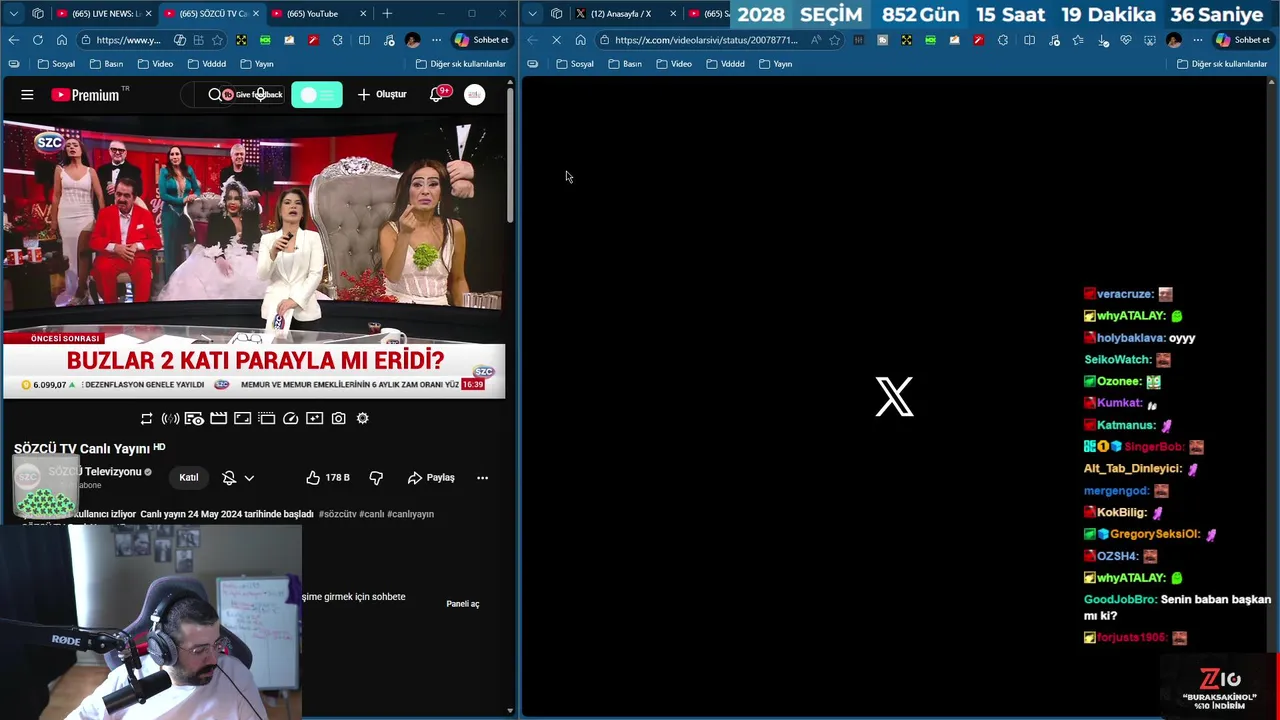Open the browser essentials heart icon
The height and width of the screenshot is (720, 1280).
coord(1126,40)
